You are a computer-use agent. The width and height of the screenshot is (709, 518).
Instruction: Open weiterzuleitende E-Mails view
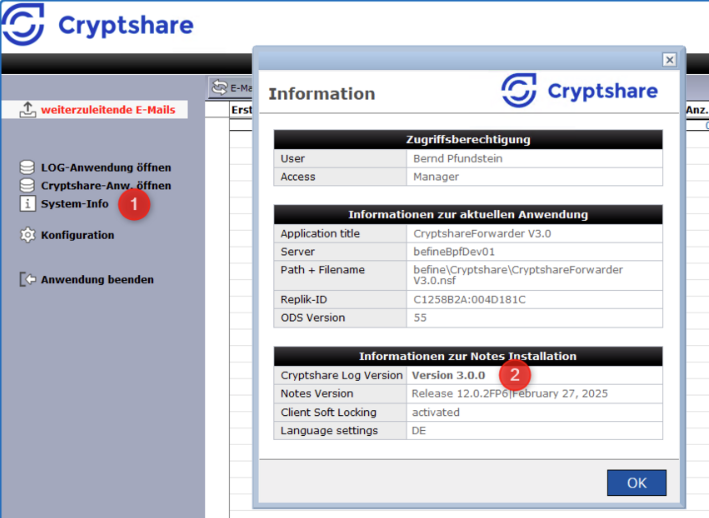tap(108, 110)
